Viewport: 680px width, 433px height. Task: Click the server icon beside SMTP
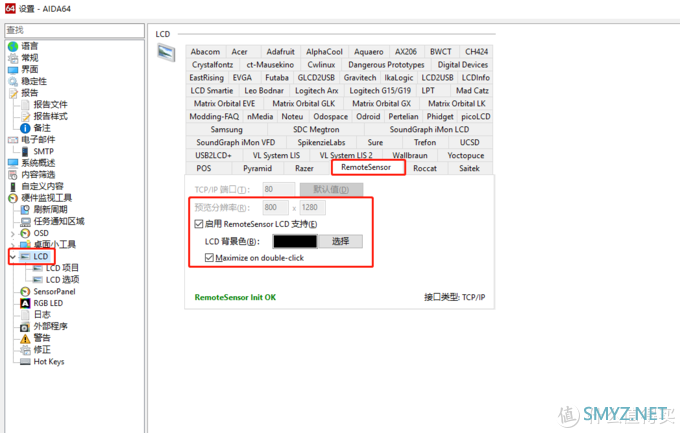25,151
